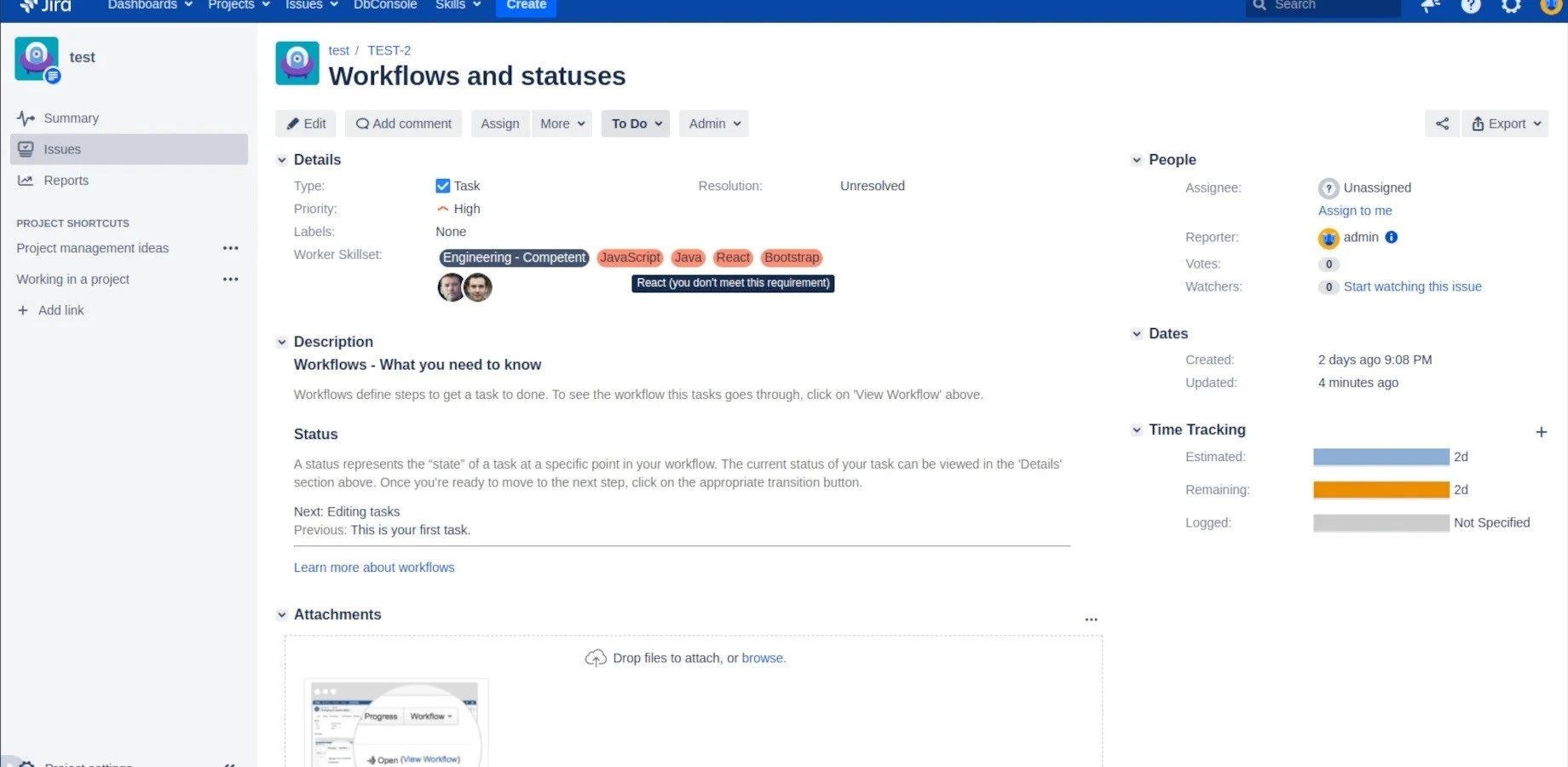Click Add link in project shortcuts

point(51,310)
